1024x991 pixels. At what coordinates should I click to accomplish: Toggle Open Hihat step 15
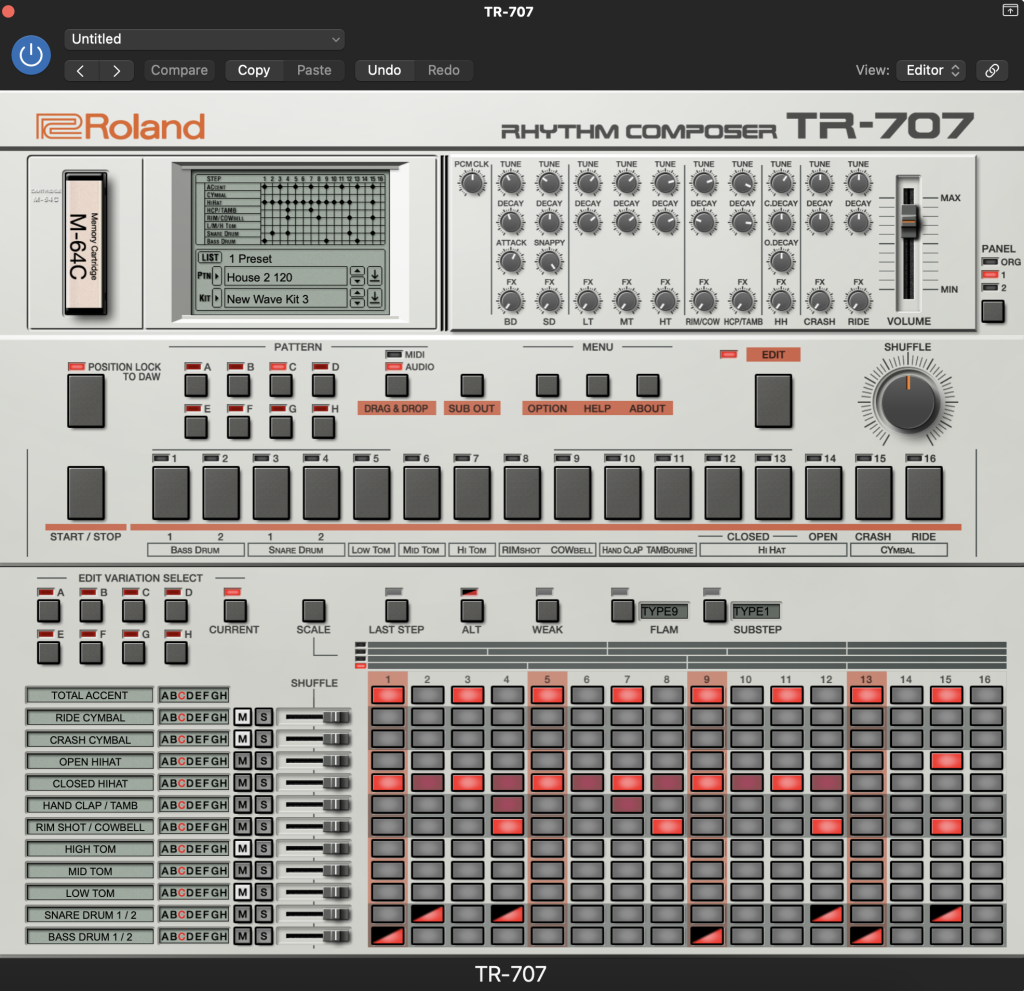946,760
